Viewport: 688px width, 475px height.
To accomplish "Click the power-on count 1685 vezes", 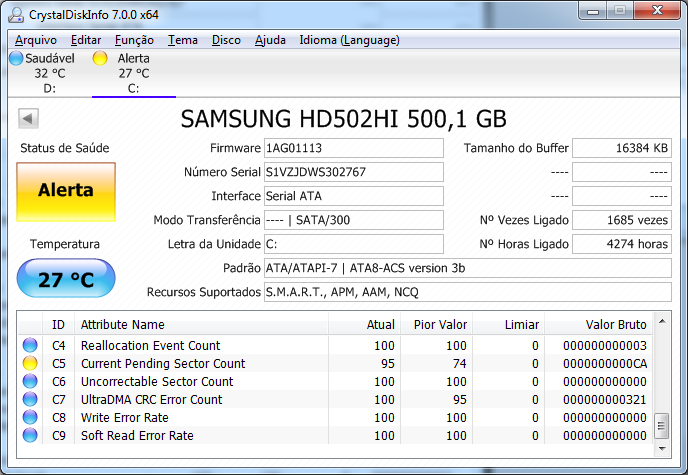I will (x=622, y=220).
